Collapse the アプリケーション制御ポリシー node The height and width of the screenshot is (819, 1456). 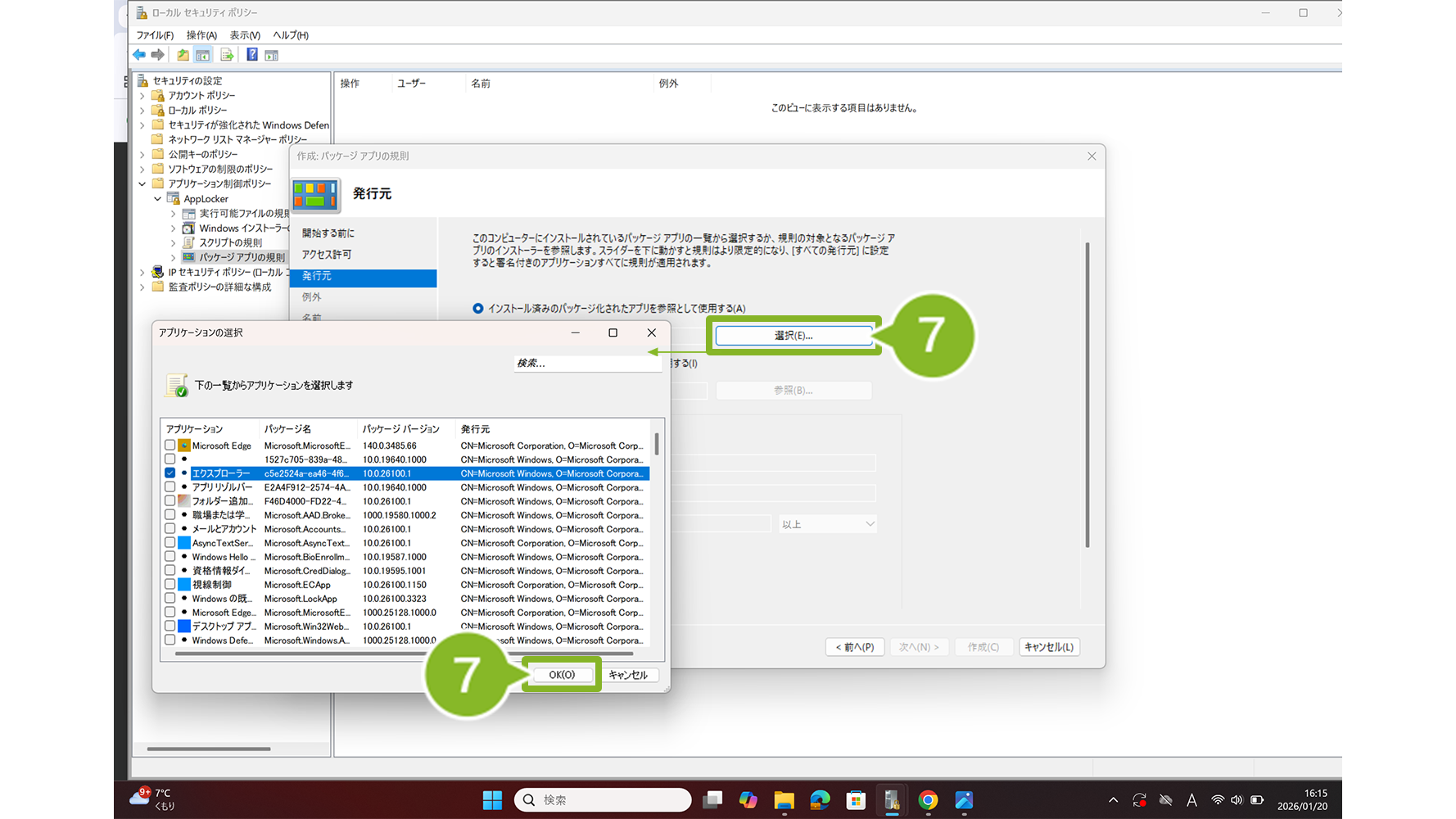pos(142,184)
